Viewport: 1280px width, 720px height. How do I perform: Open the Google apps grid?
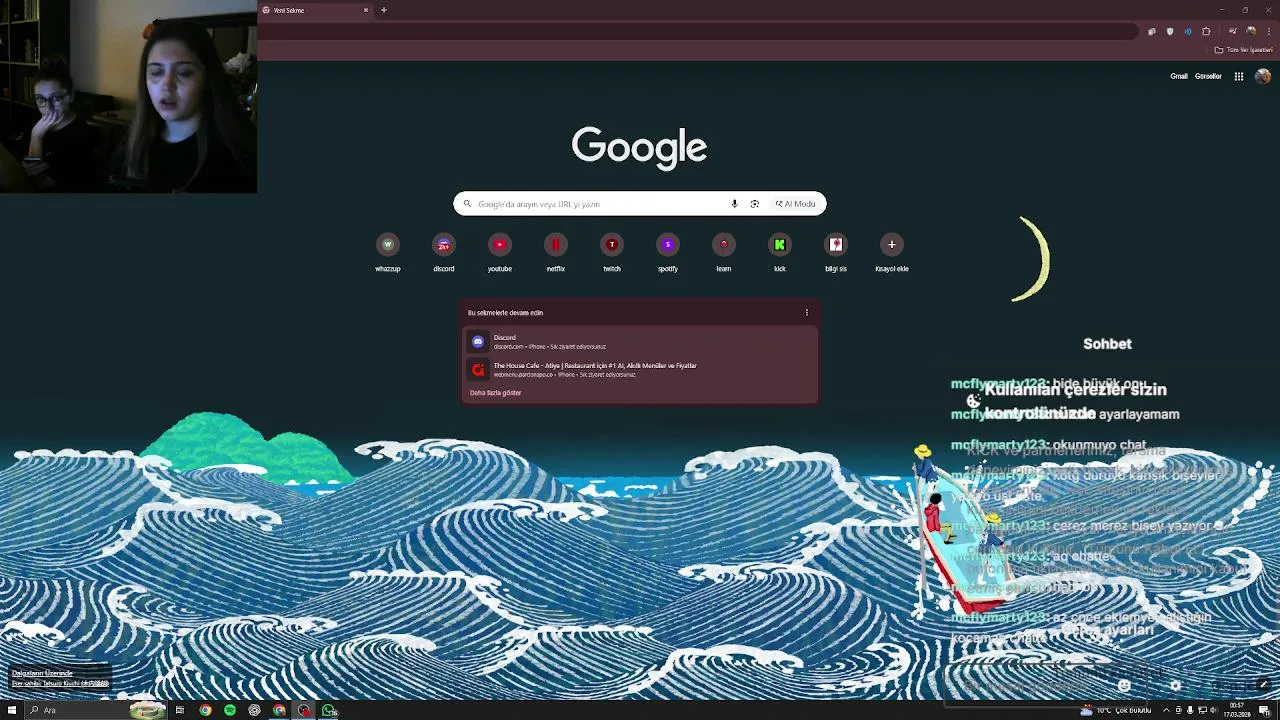click(1238, 76)
